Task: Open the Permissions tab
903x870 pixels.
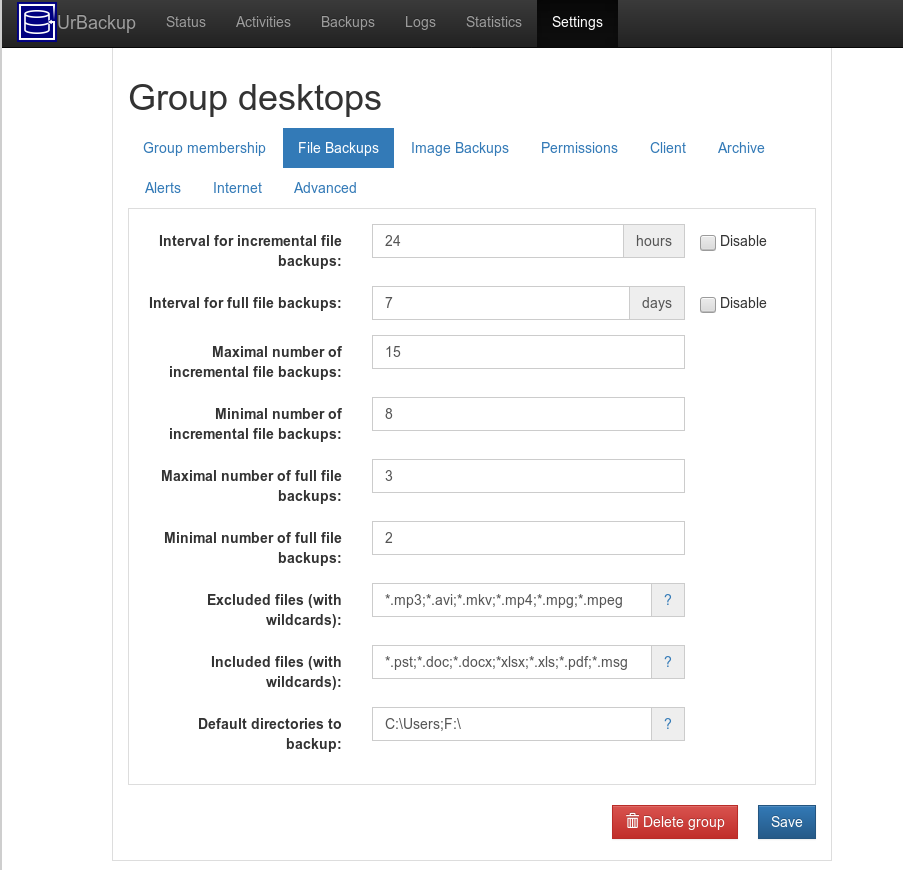Action: pos(579,148)
